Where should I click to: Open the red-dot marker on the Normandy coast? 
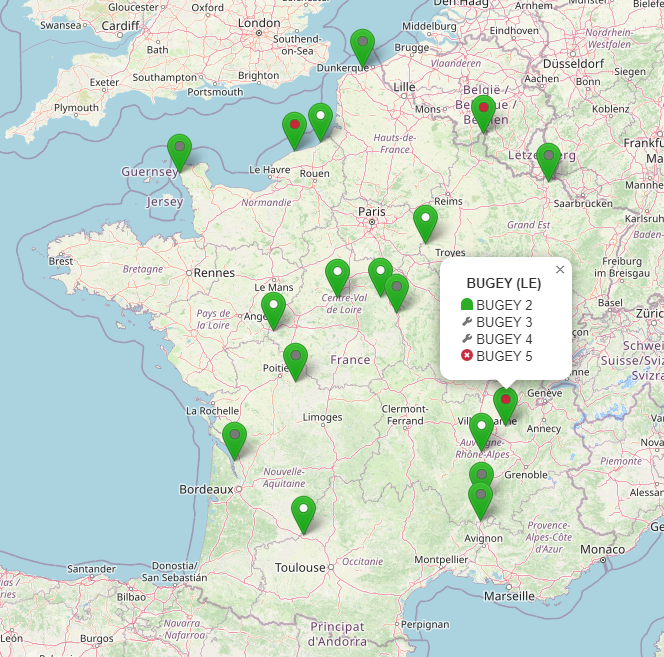click(x=295, y=130)
